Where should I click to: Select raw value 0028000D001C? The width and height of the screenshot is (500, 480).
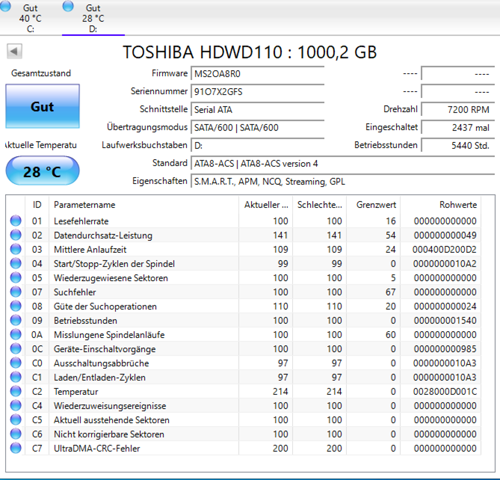click(445, 392)
